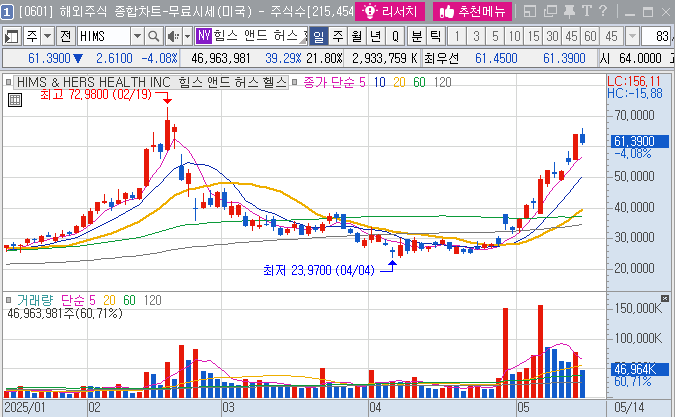Open the 추천메뉴 recommended menu
The image size is (675, 417).
pyautogui.click(x=472, y=11)
